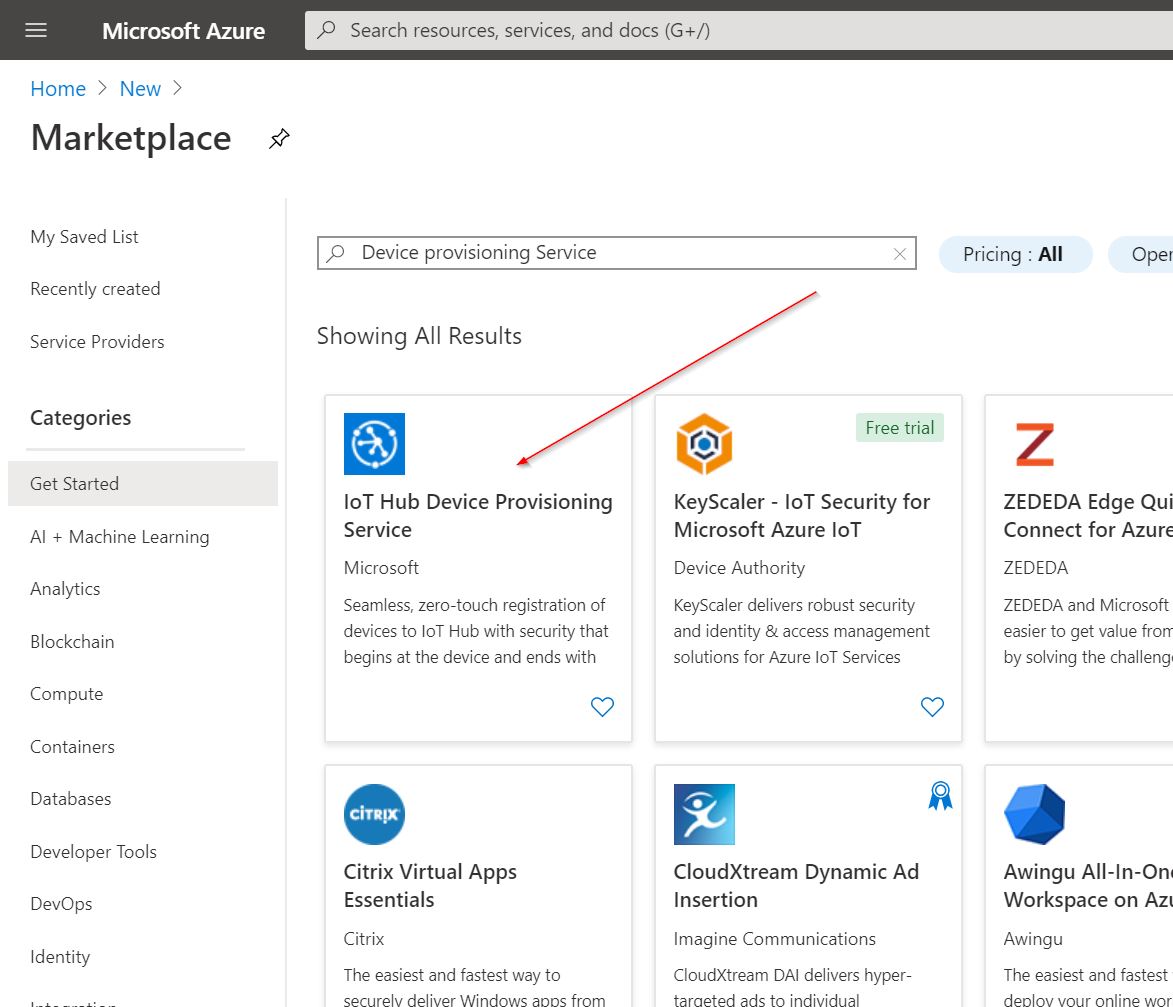Click inside the Device provisioning Service search field
The width and height of the screenshot is (1173, 1007).
click(x=600, y=253)
